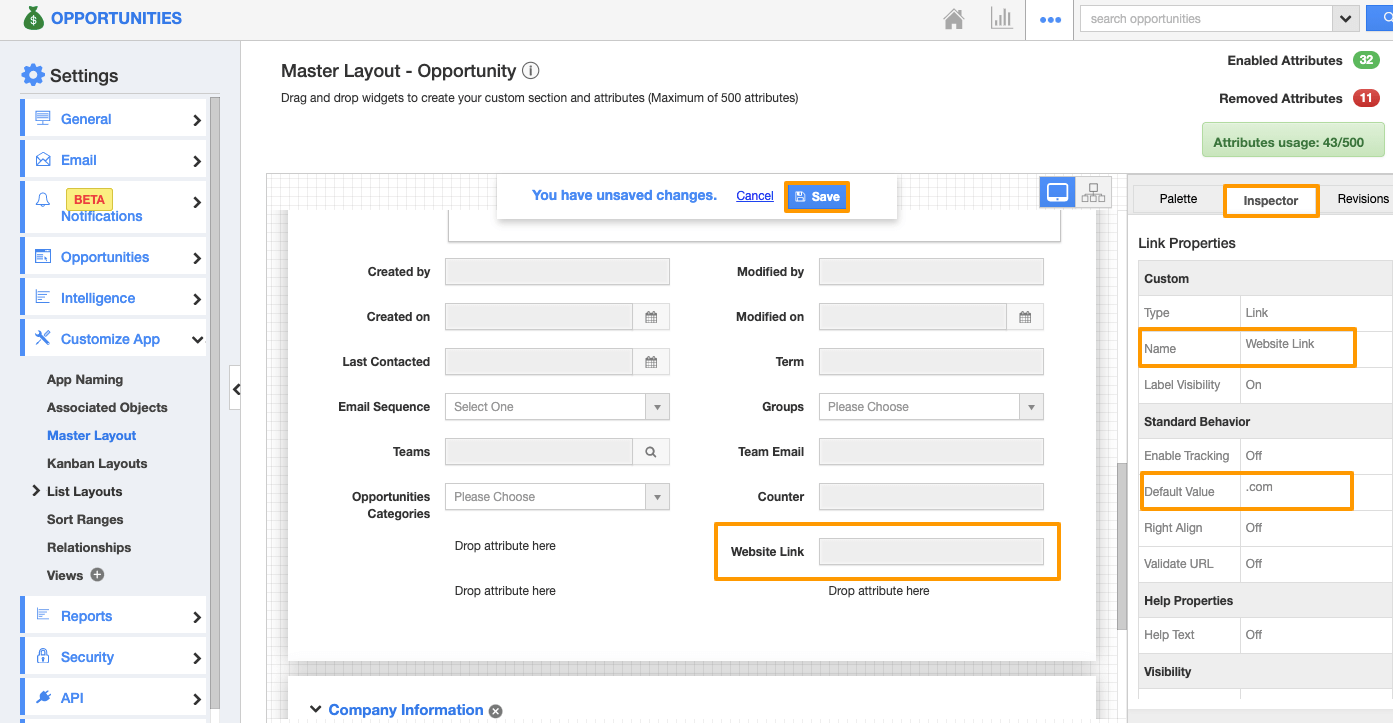Save the unsaved layout changes

point(816,197)
